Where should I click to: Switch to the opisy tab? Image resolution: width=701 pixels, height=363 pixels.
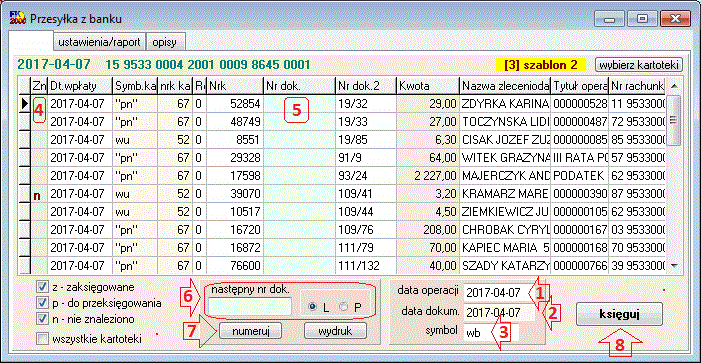(165, 42)
